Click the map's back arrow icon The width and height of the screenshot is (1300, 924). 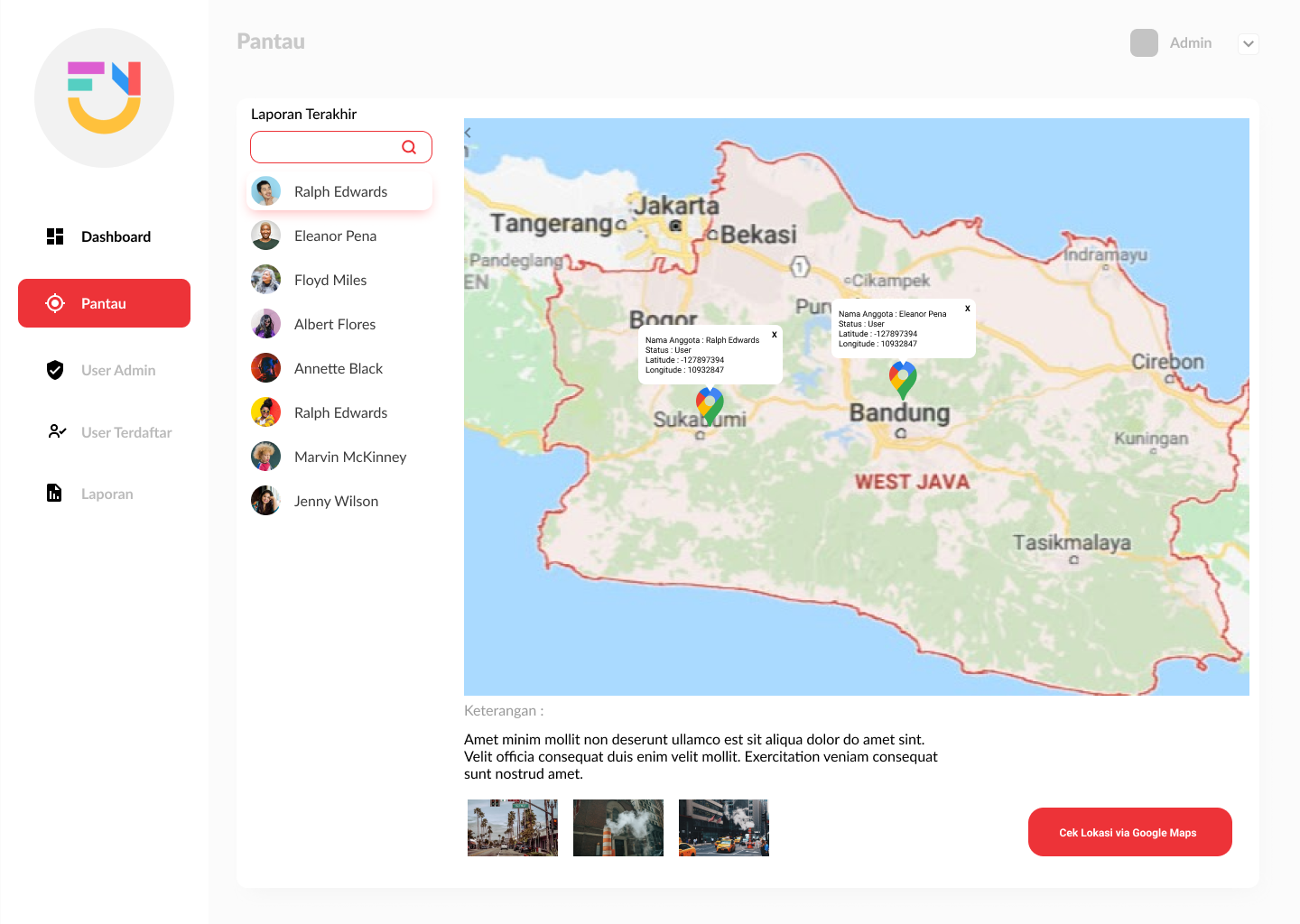469,133
